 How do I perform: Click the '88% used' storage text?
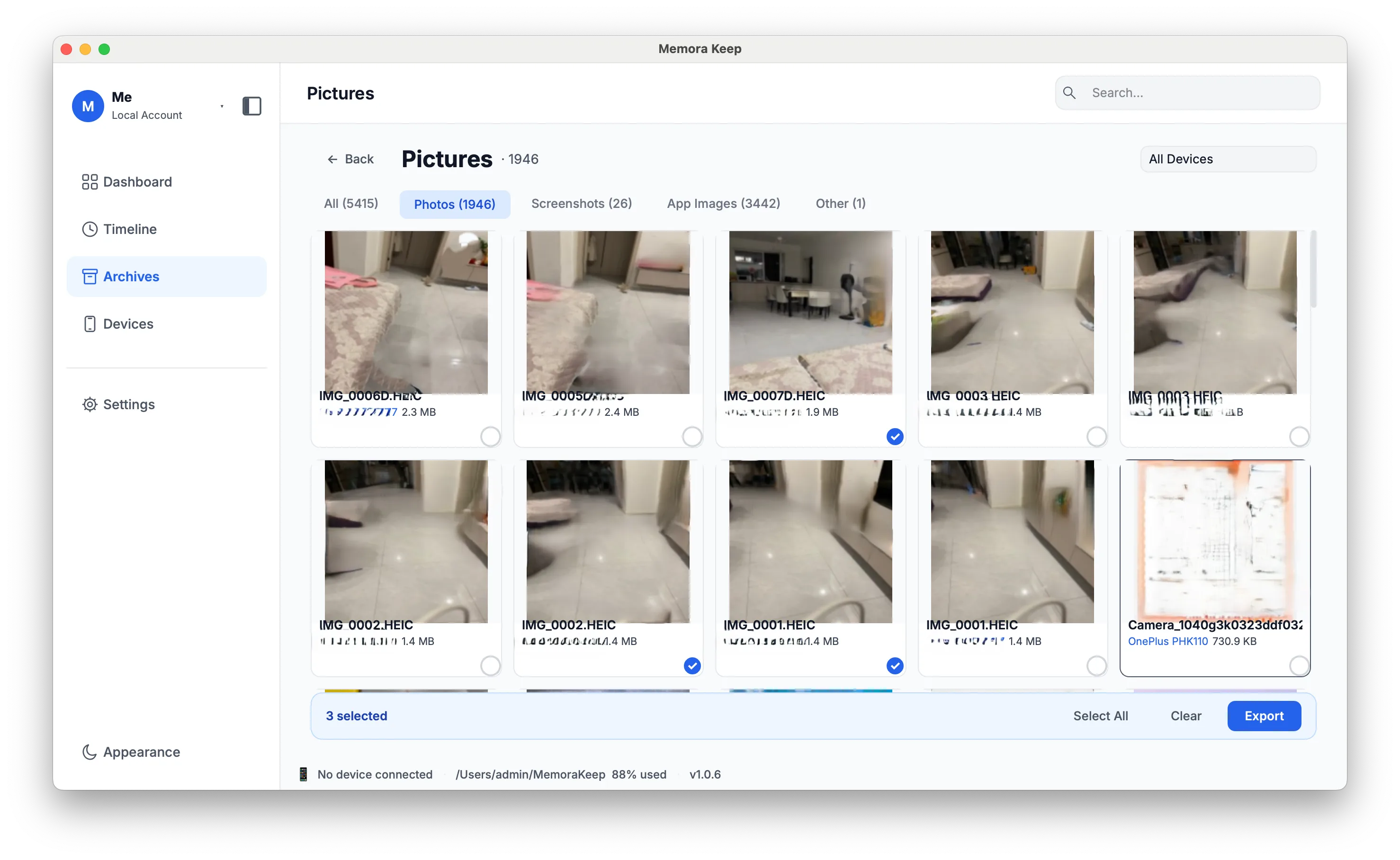coord(639,775)
